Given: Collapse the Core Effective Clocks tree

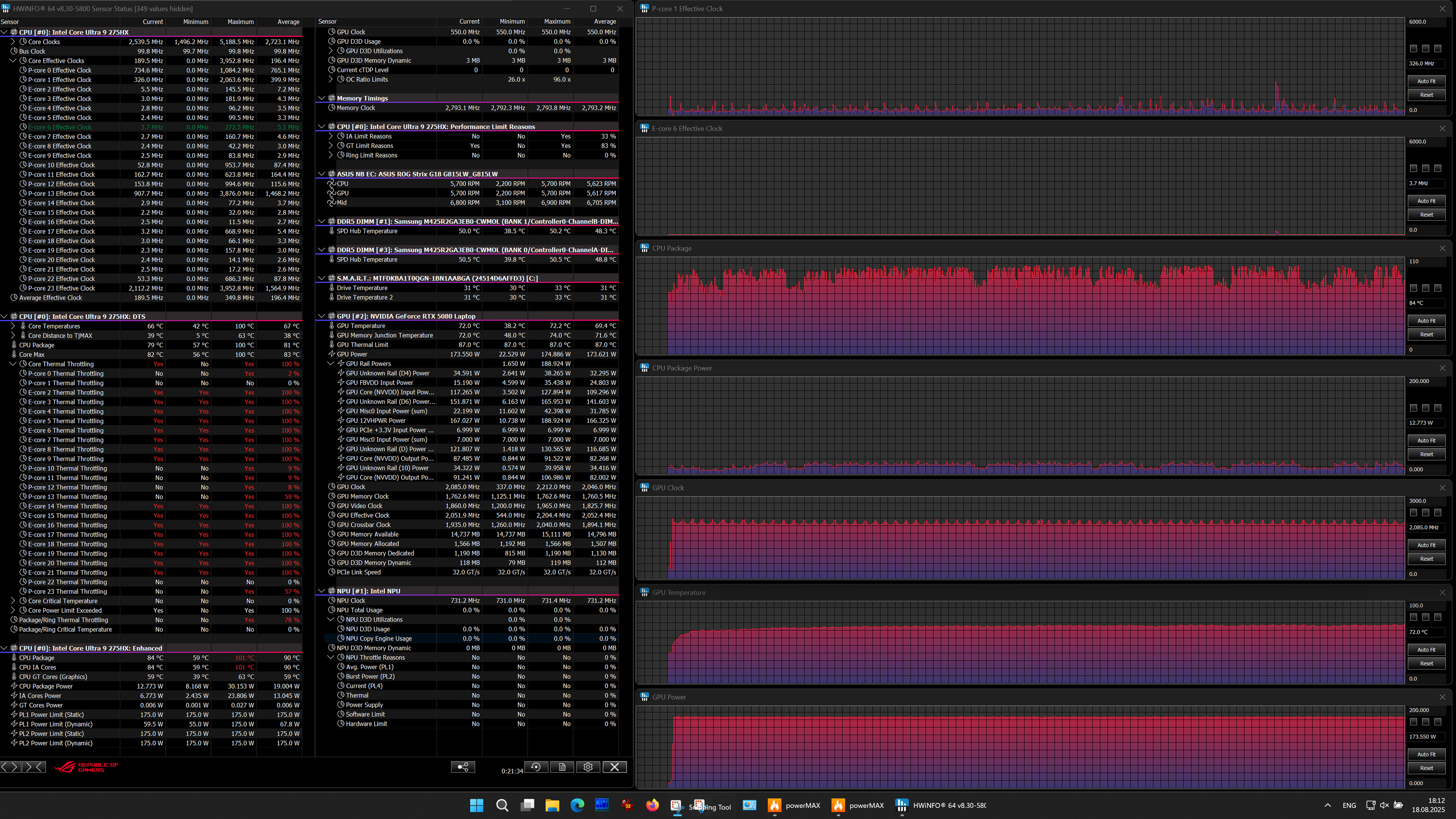Looking at the screenshot, I should (x=13, y=61).
